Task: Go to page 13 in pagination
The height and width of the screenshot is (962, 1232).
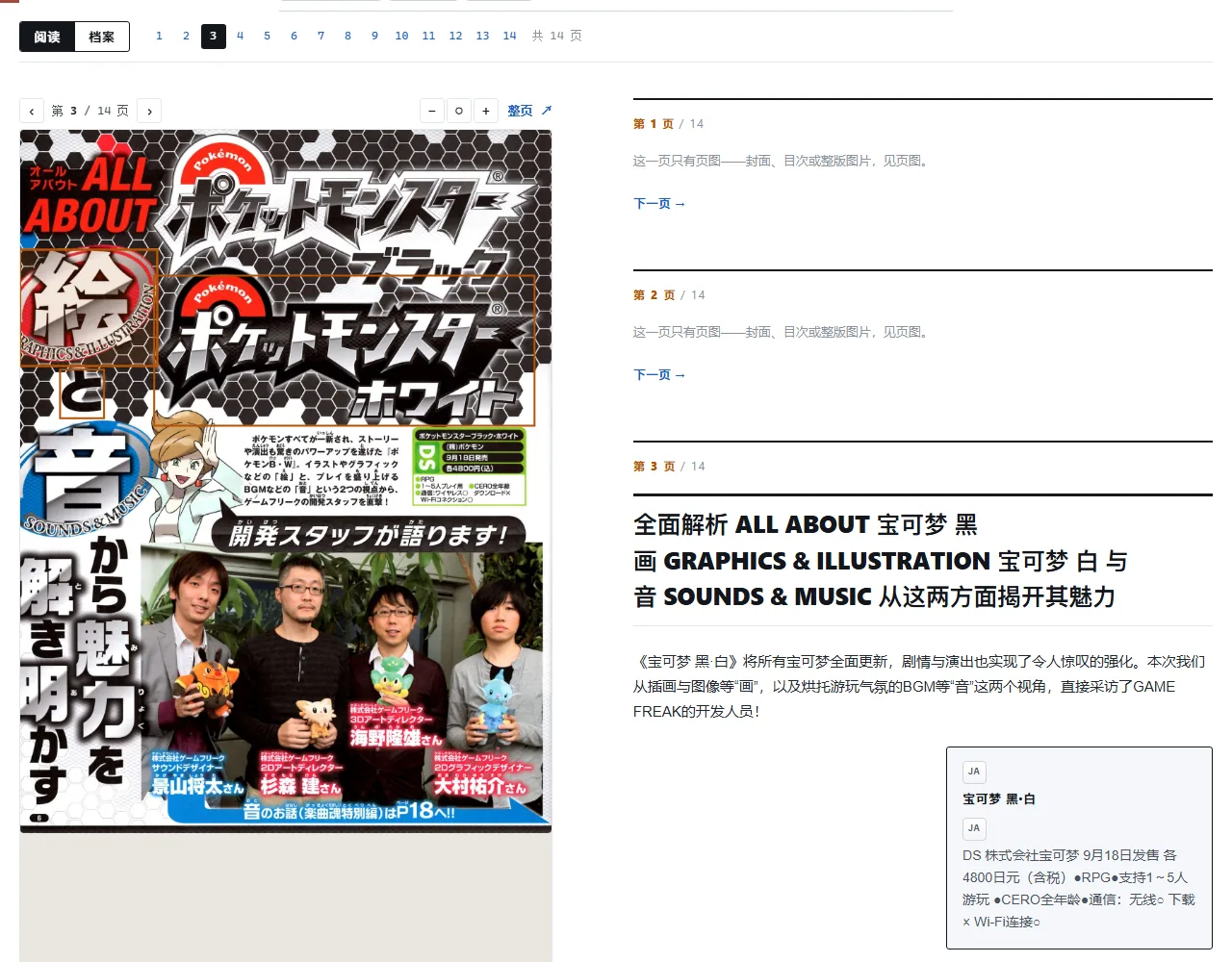Action: 482,36
